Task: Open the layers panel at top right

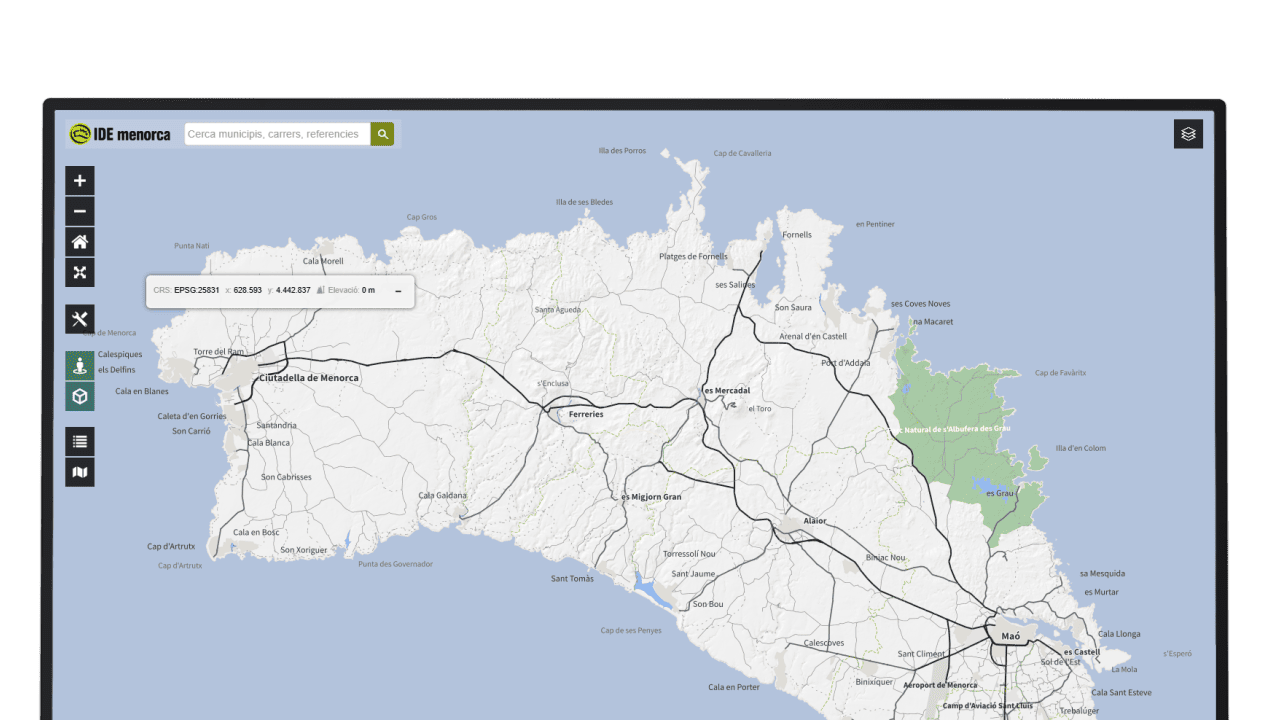Action: pyautogui.click(x=1188, y=134)
